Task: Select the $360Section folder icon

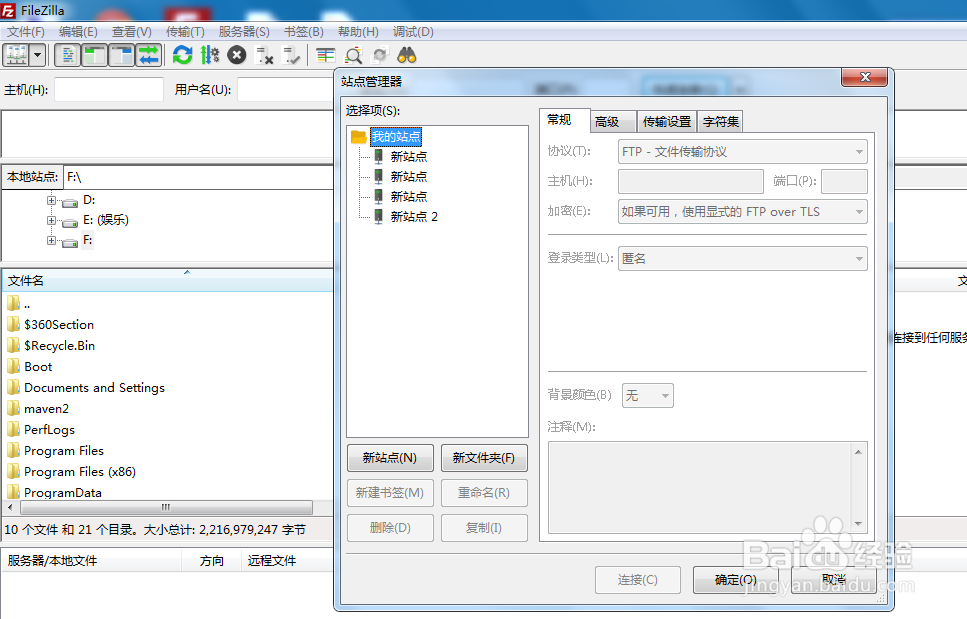Action: pyautogui.click(x=14, y=324)
